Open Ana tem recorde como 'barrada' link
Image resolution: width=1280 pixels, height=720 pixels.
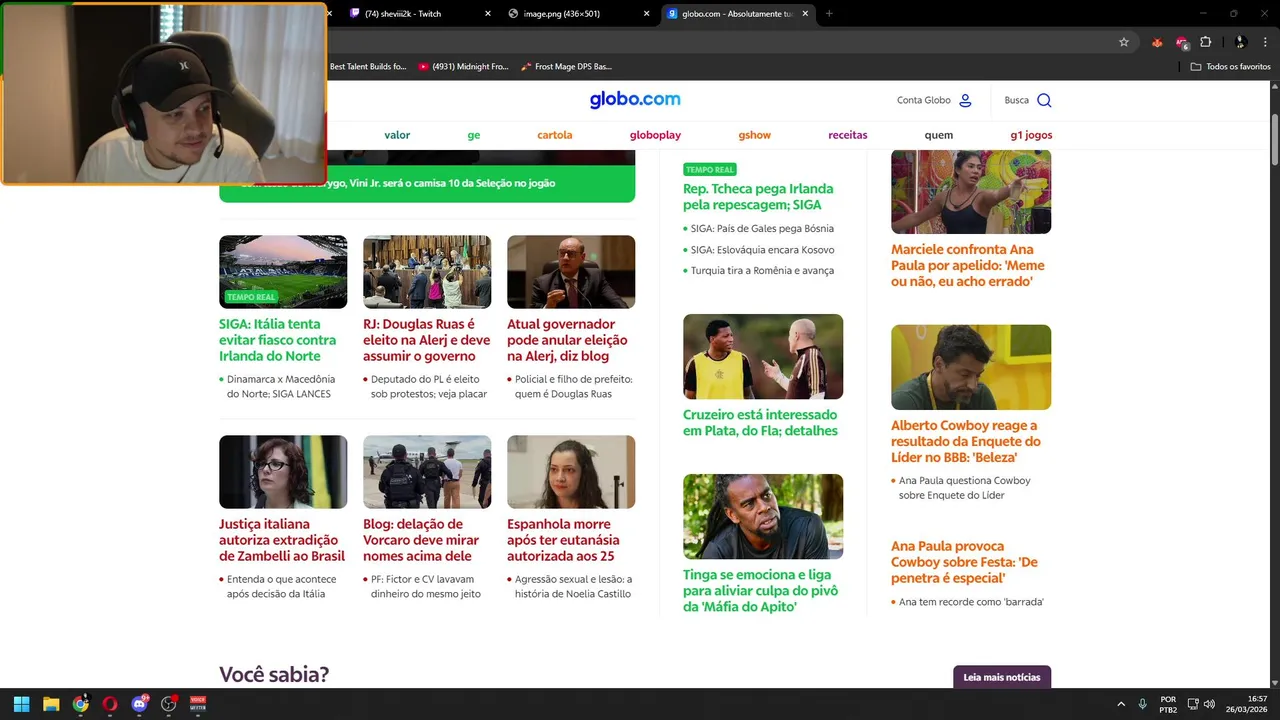[x=971, y=602]
